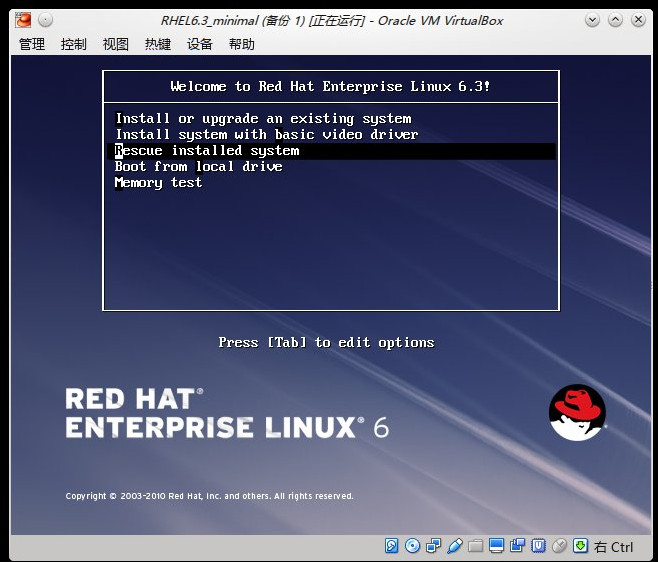Click the round window menu button in title bar
The image size is (658, 562).
coord(45,20)
